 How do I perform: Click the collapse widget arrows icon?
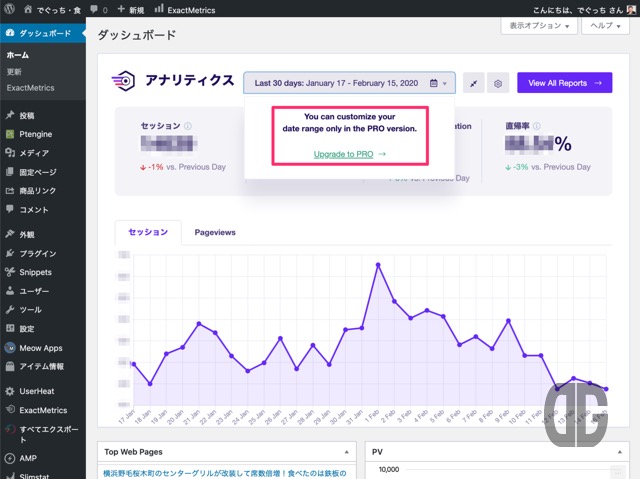pos(473,83)
